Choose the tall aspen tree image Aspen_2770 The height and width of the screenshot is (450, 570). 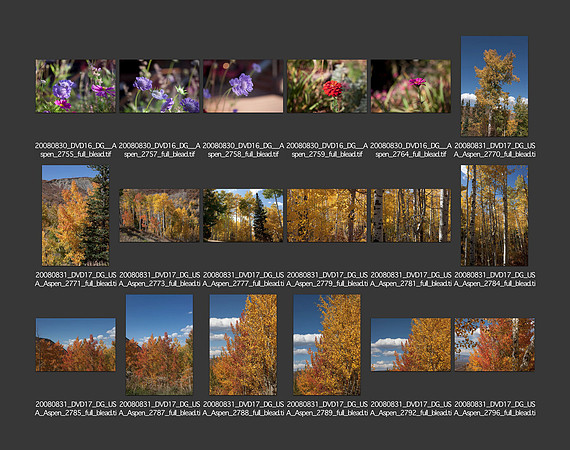pos(494,86)
